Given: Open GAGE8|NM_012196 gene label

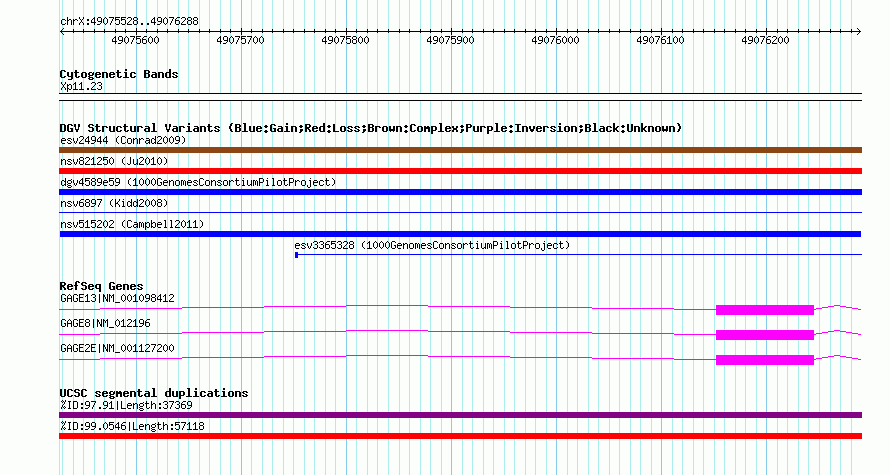Looking at the screenshot, I should [106, 323].
